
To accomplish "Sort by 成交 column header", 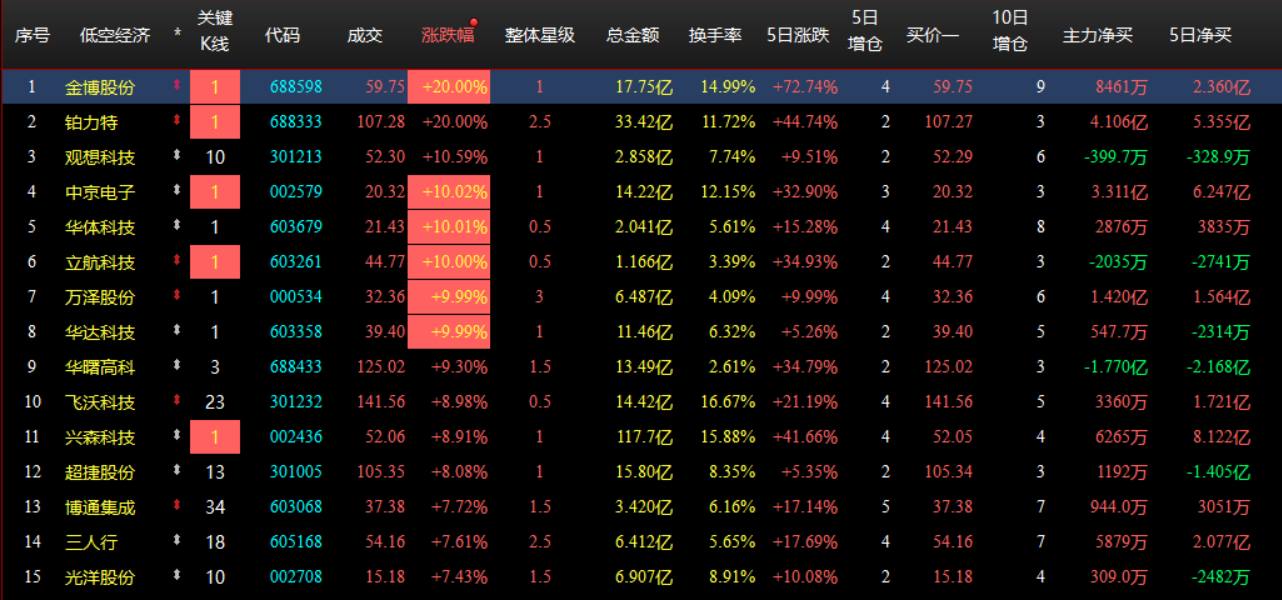I will 365,35.
